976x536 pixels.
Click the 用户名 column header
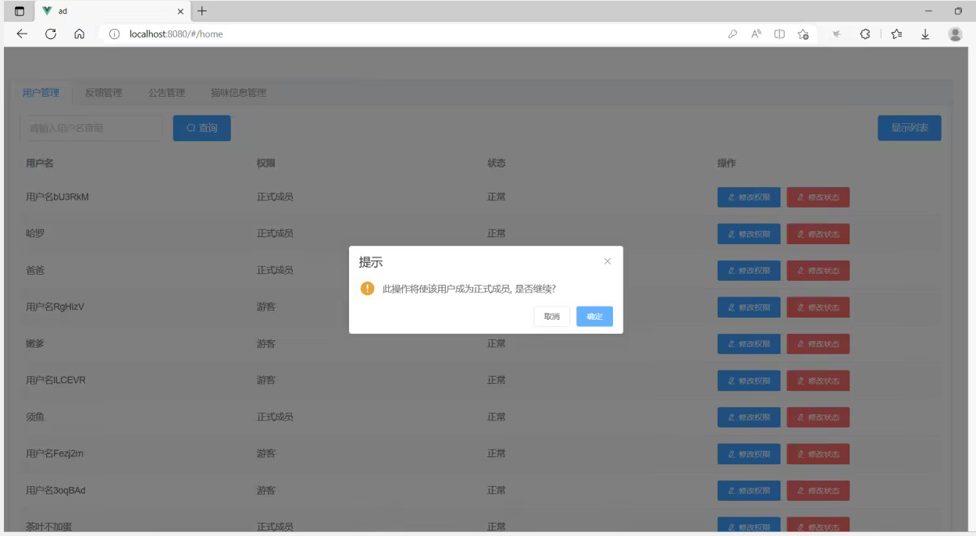click(39, 163)
